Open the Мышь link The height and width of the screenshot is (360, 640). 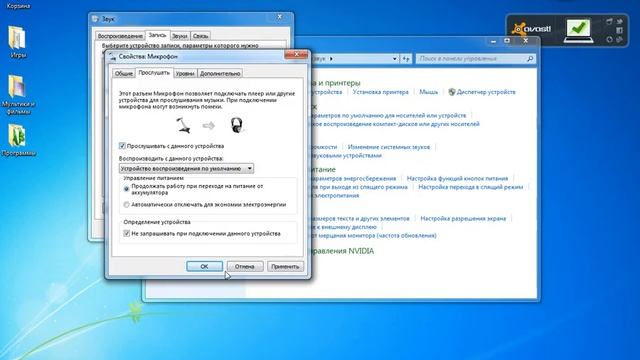coord(429,92)
